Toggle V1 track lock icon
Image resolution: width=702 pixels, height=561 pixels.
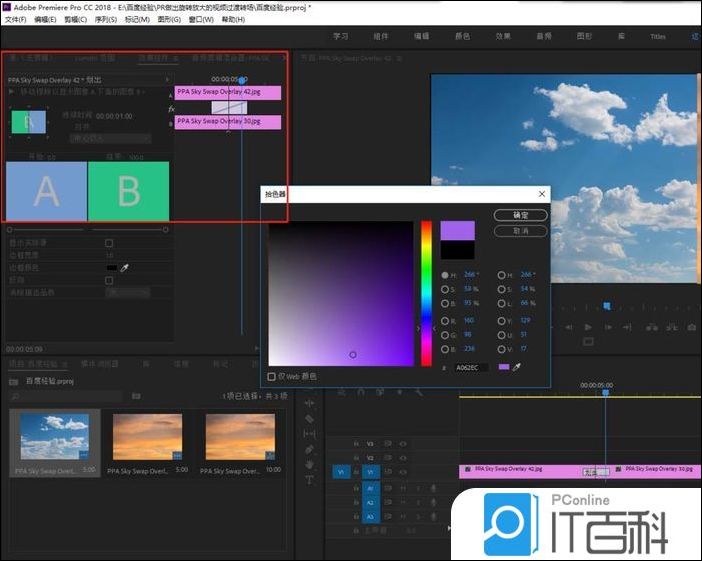(x=357, y=471)
